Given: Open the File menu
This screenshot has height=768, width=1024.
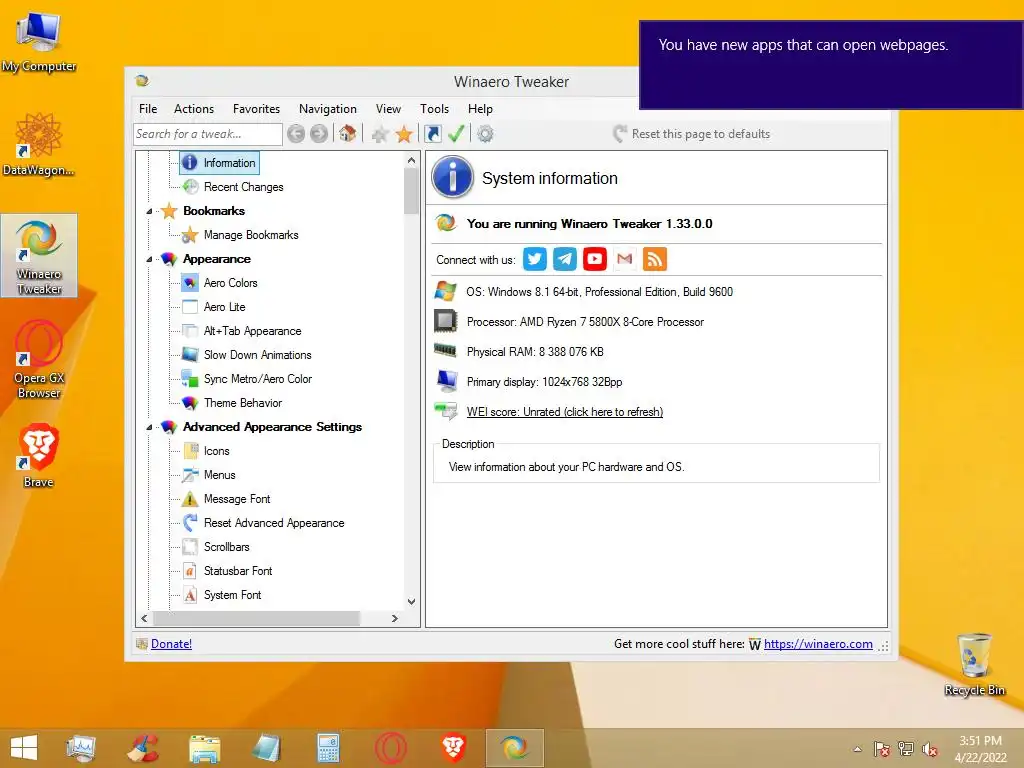Looking at the screenshot, I should (148, 109).
